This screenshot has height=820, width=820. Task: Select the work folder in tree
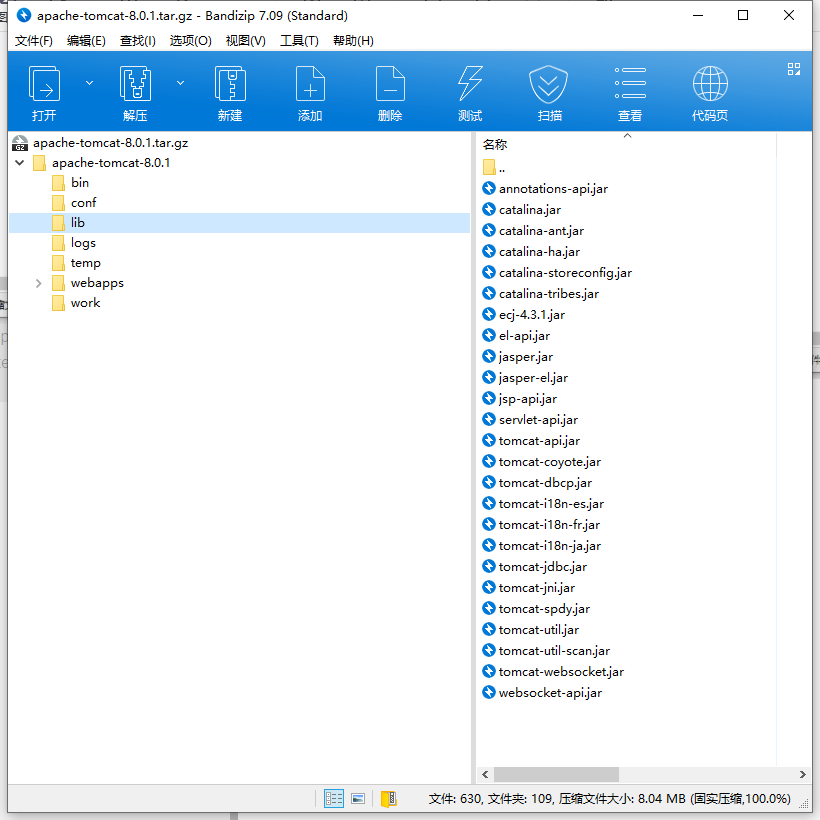85,303
